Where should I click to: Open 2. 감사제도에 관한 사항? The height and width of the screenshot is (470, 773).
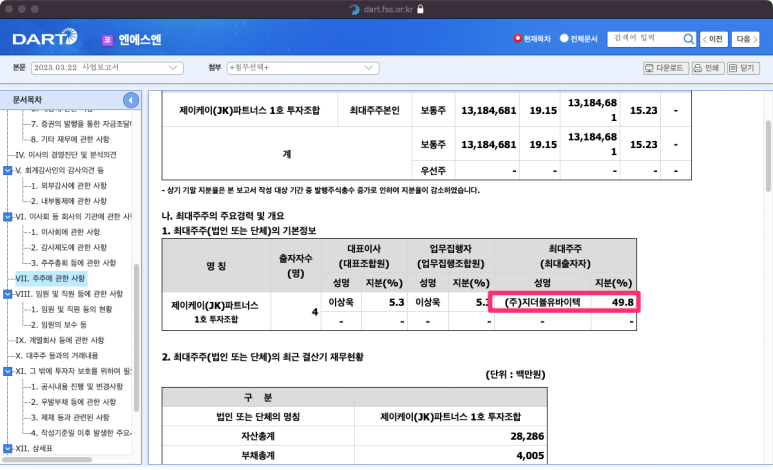click(x=69, y=248)
